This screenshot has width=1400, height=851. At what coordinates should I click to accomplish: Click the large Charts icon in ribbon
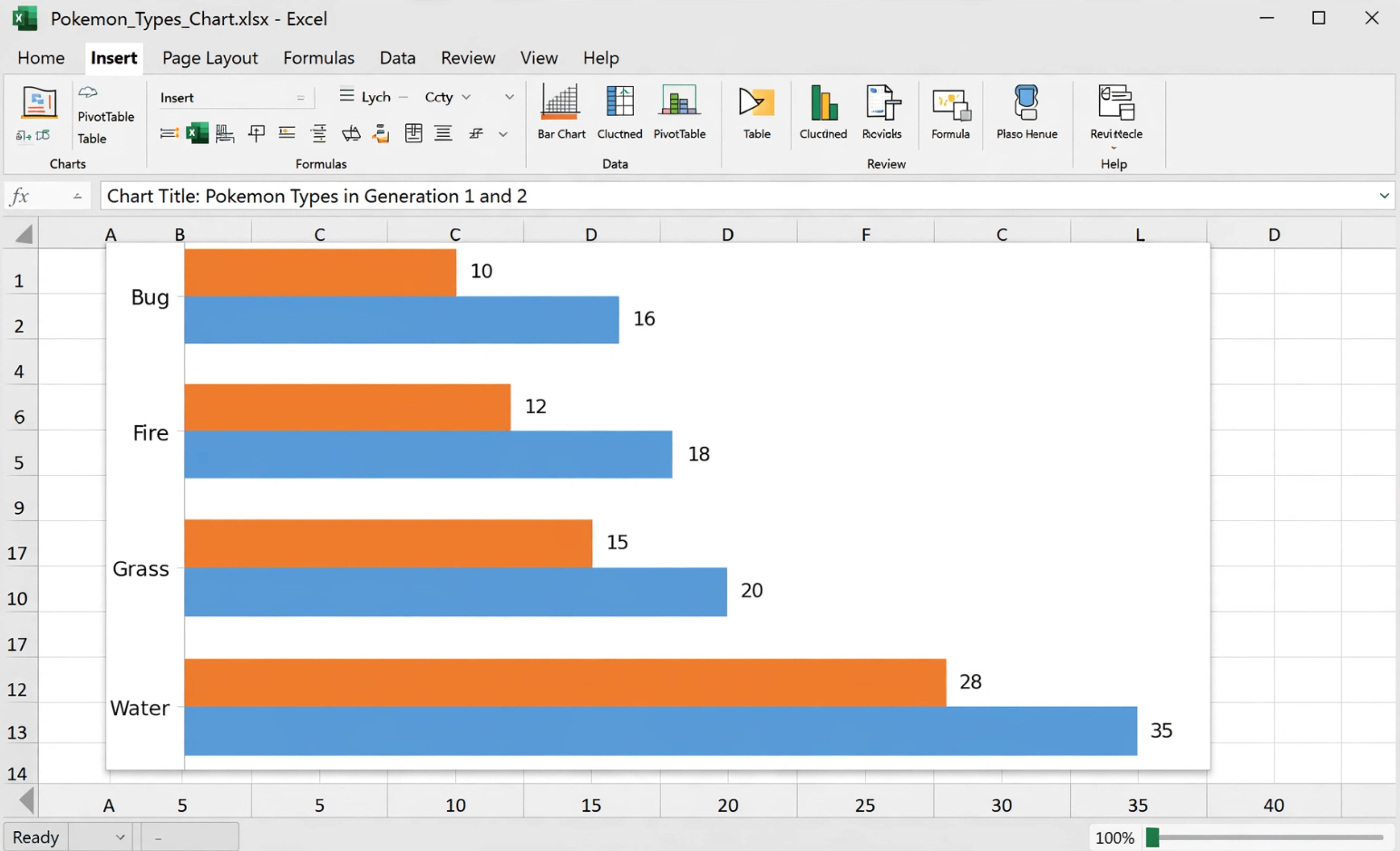click(39, 103)
